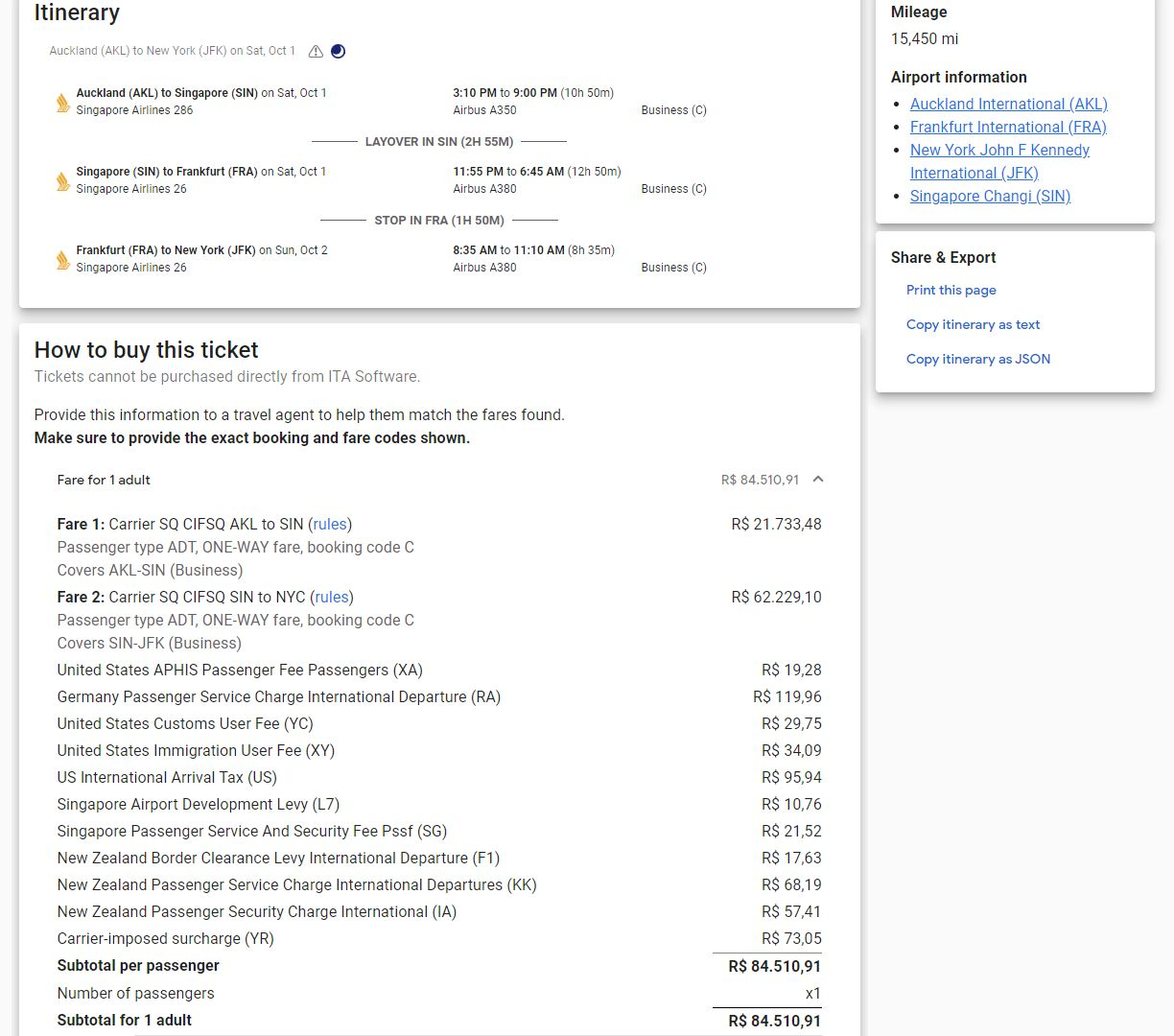This screenshot has height=1036, width=1174.
Task: Click the 15,450 mi mileage value
Action: (x=924, y=38)
